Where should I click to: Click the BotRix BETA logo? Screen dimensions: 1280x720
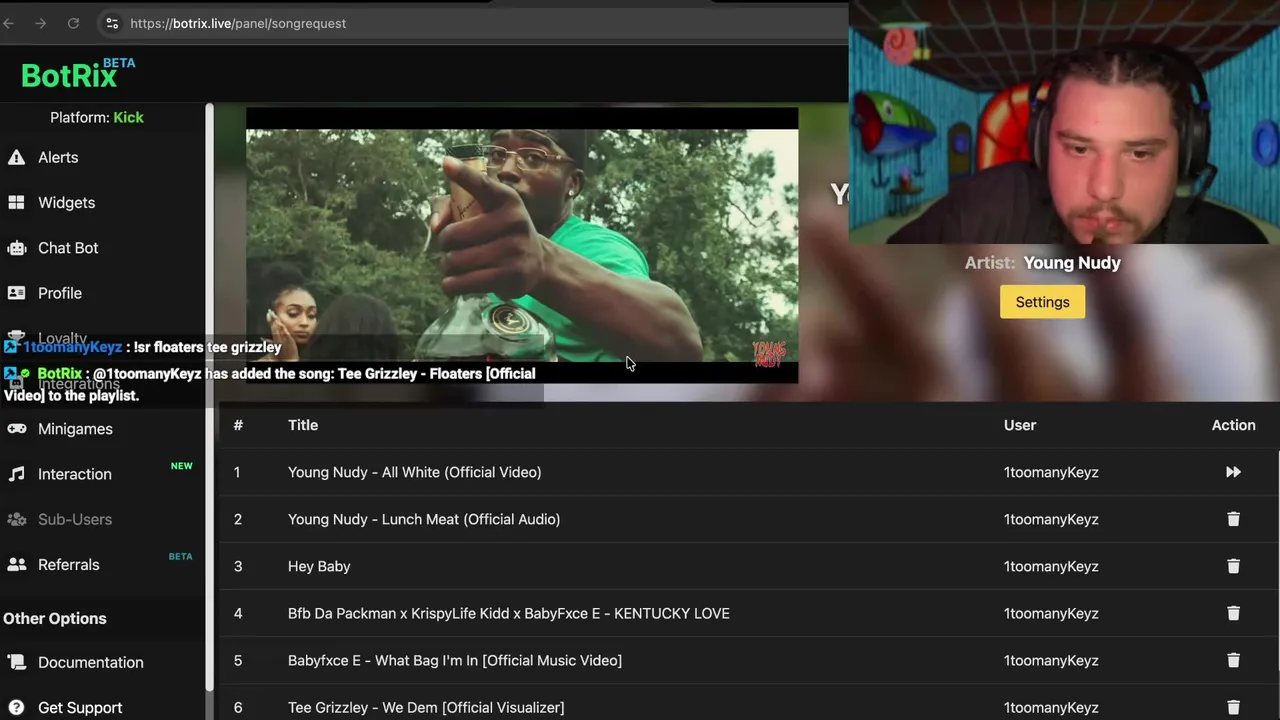(x=78, y=74)
